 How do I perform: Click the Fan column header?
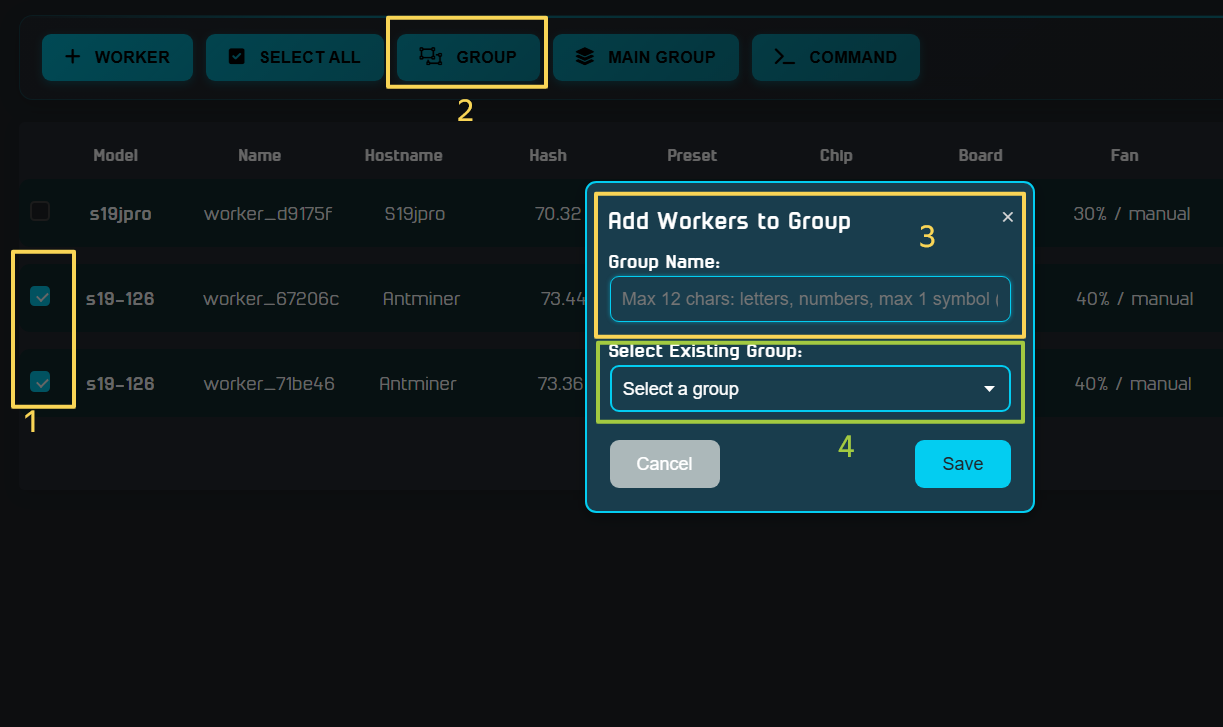pos(1124,155)
